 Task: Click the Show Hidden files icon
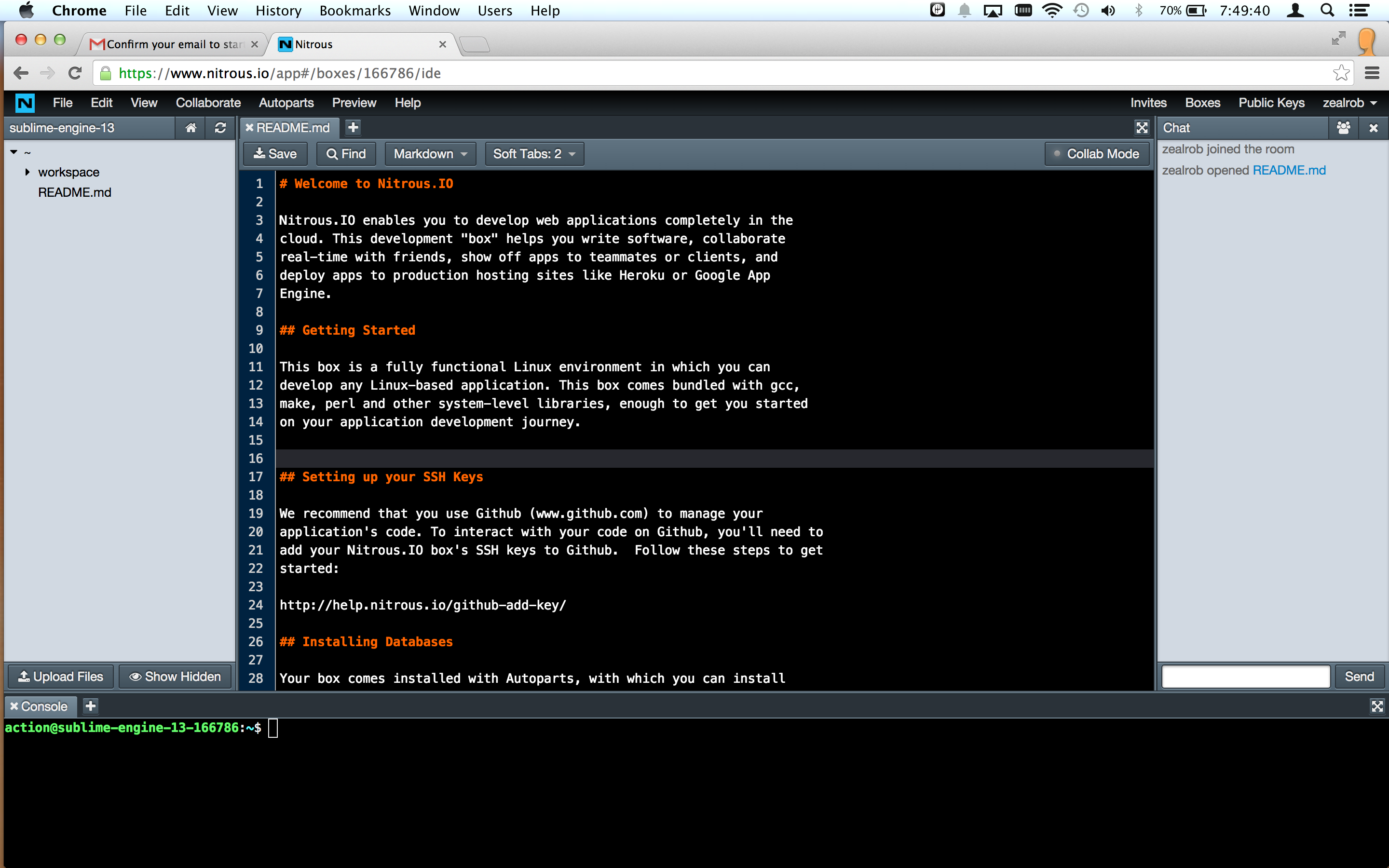(x=175, y=677)
